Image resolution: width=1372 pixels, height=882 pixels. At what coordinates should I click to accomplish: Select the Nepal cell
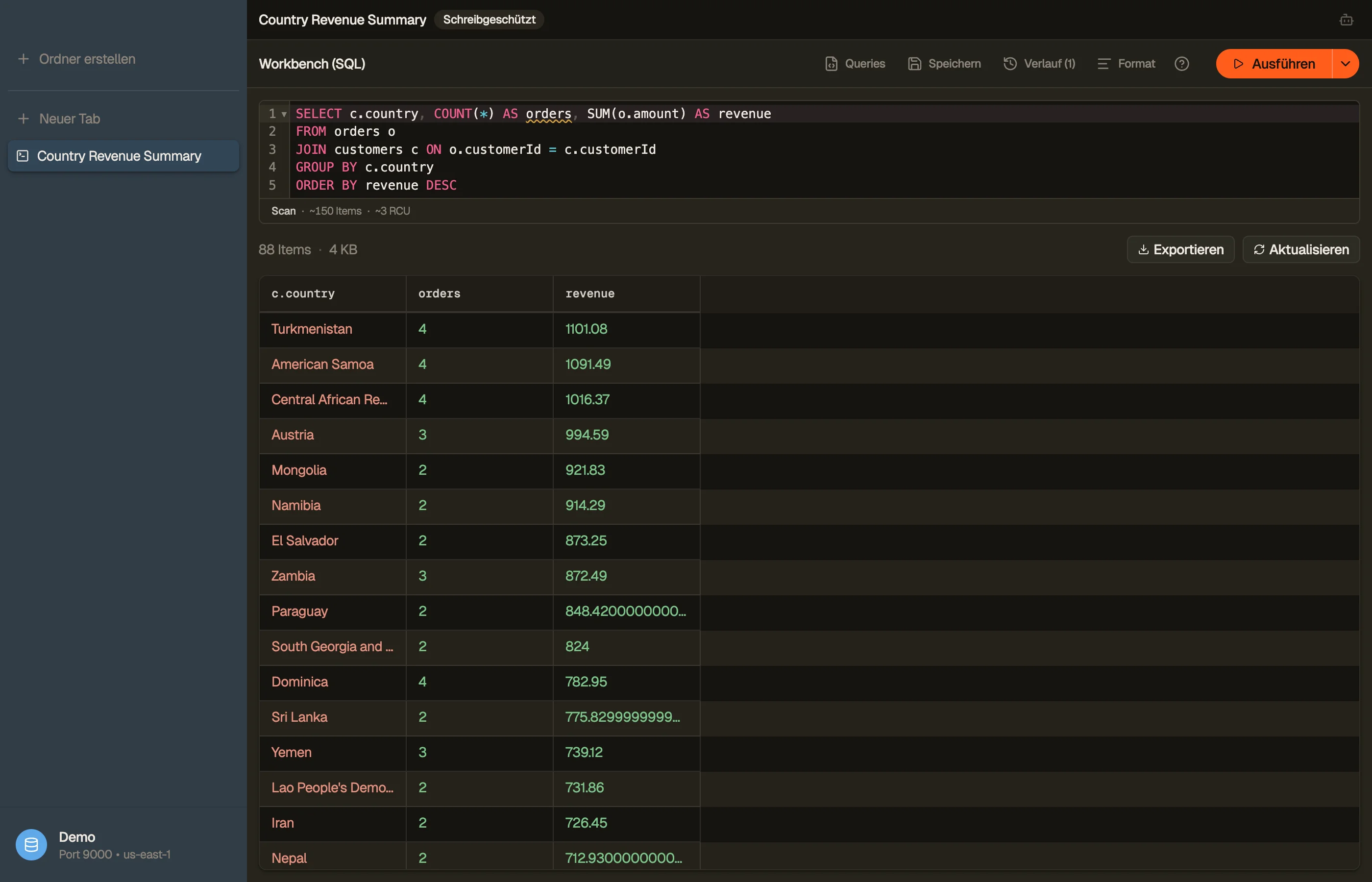point(333,857)
